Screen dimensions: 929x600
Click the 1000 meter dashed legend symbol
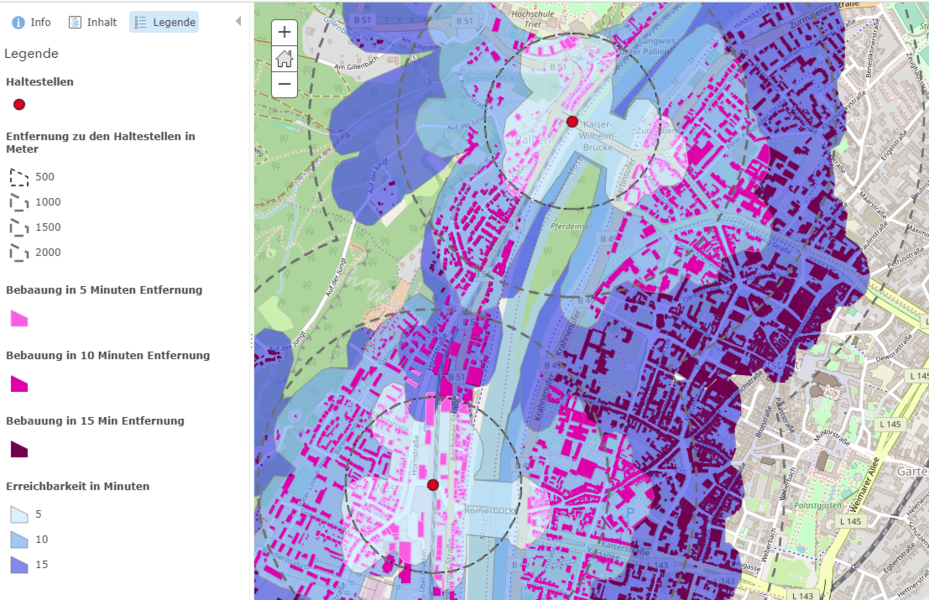click(x=19, y=203)
